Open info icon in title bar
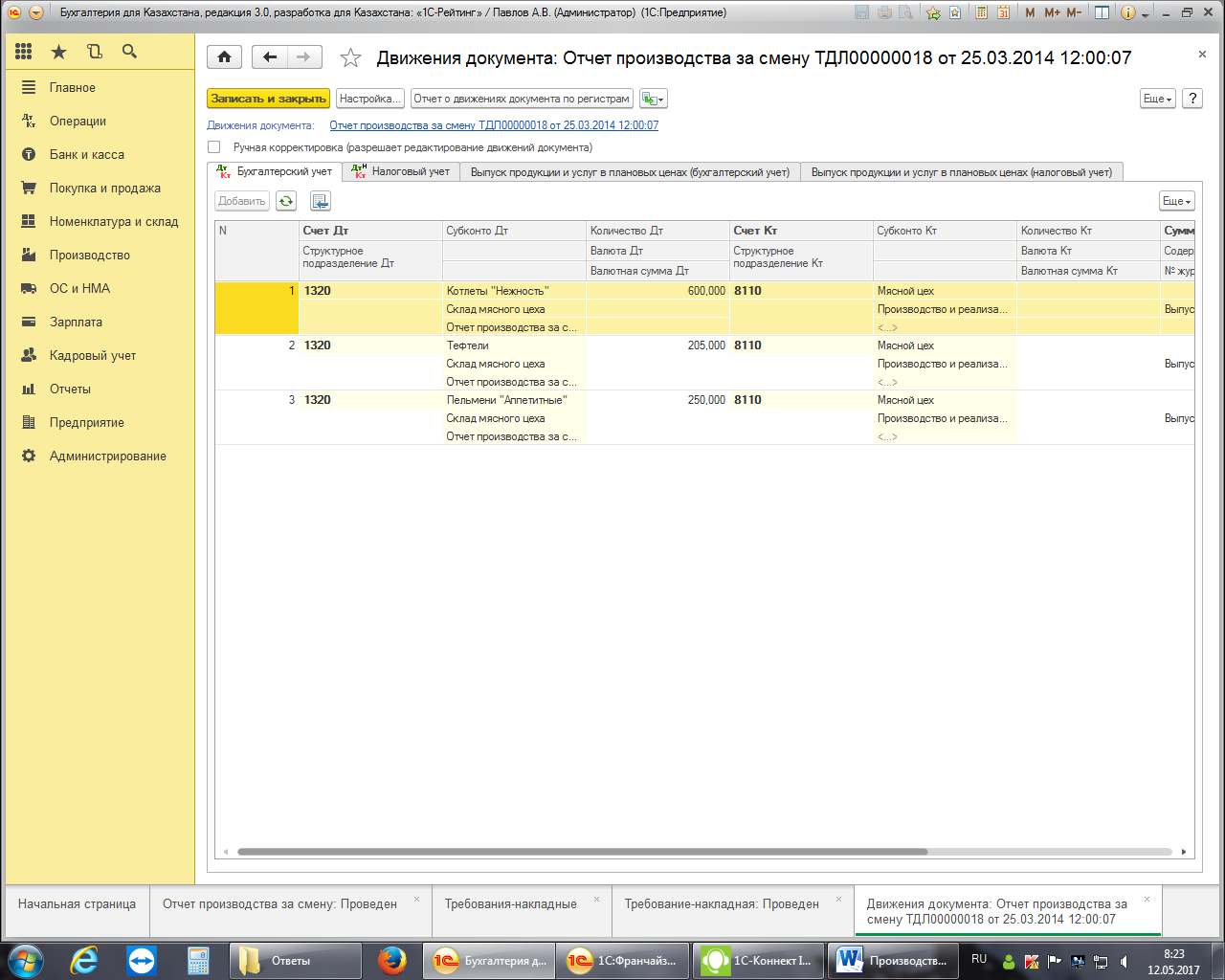The image size is (1225, 980). coord(1128,12)
